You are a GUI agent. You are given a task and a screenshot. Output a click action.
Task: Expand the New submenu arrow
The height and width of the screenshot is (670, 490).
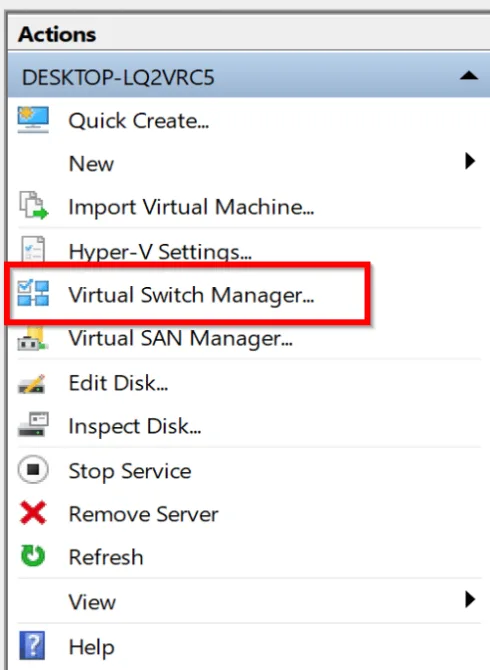click(x=470, y=161)
